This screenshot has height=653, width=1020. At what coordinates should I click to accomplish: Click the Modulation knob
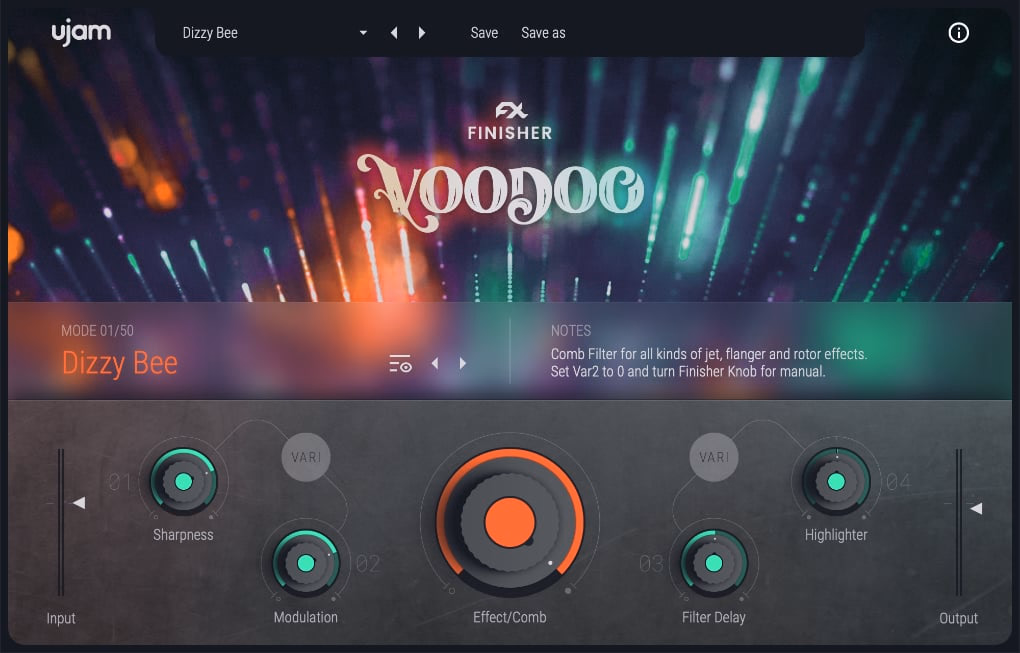point(306,563)
